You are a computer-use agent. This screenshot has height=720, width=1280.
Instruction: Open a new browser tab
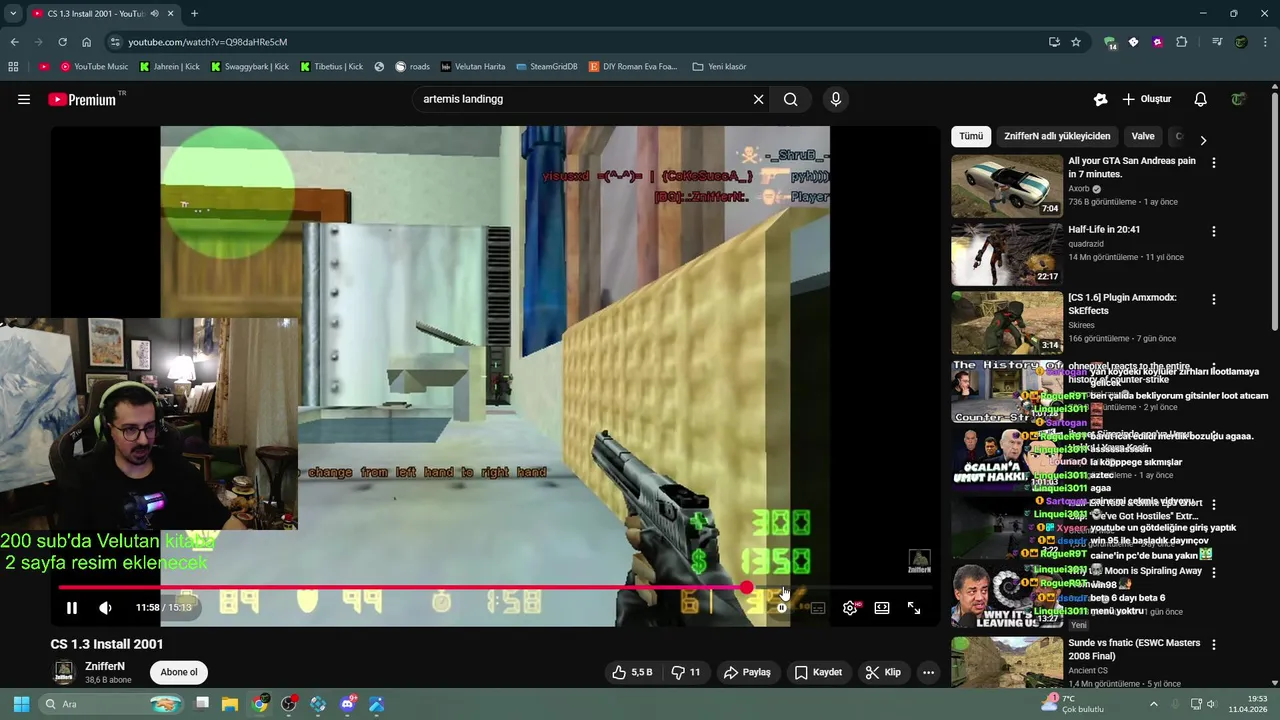pos(194,14)
